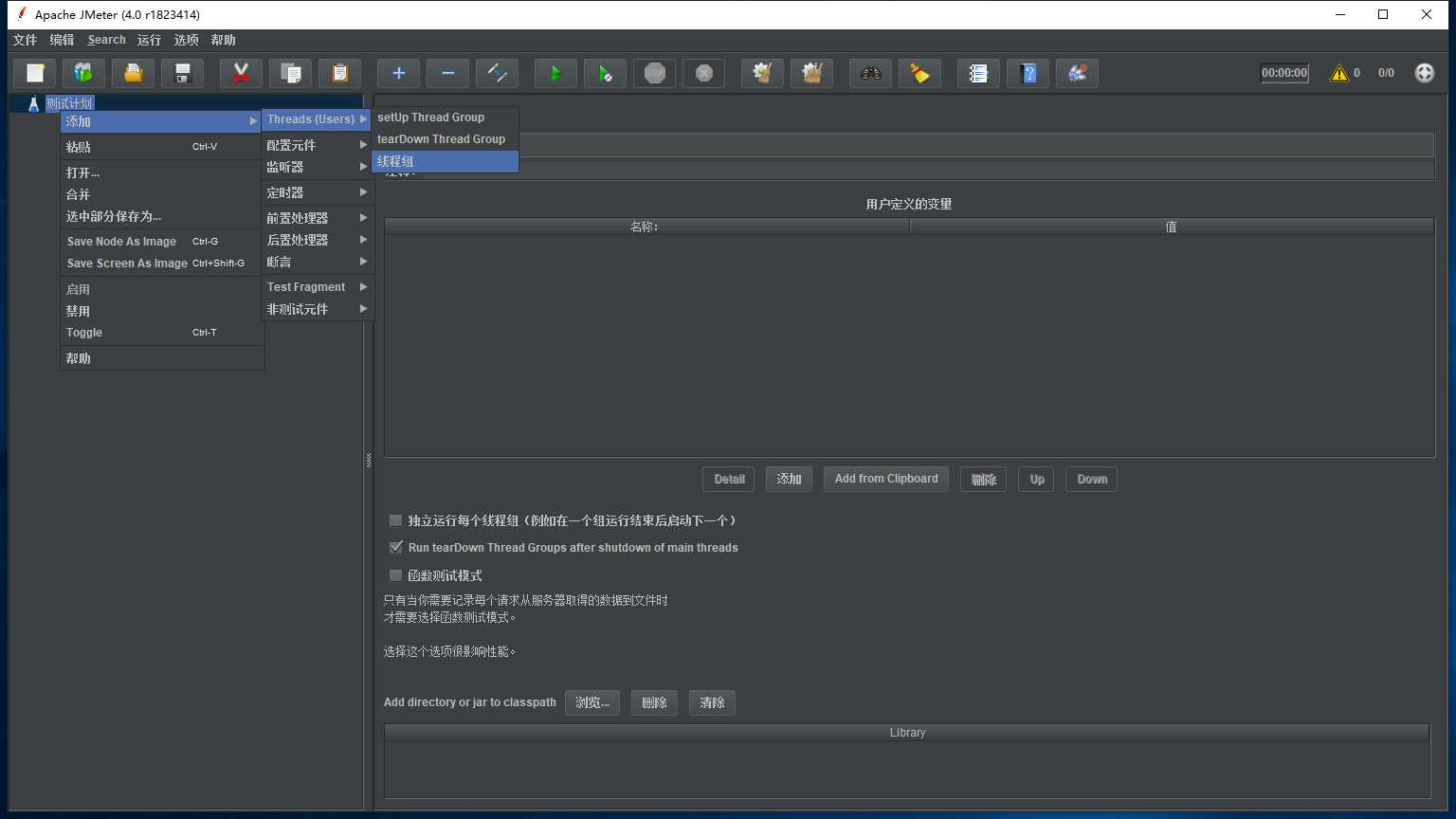The width and height of the screenshot is (1456, 819).
Task: Open the 运行 menu
Action: [x=149, y=40]
